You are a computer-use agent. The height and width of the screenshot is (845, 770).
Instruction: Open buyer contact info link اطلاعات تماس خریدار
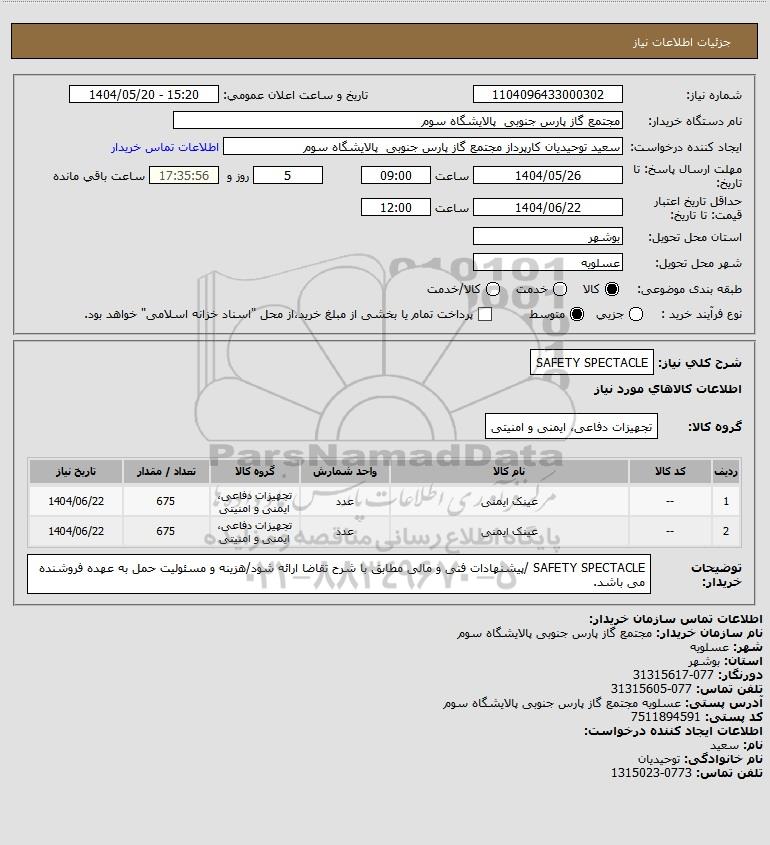(165, 147)
